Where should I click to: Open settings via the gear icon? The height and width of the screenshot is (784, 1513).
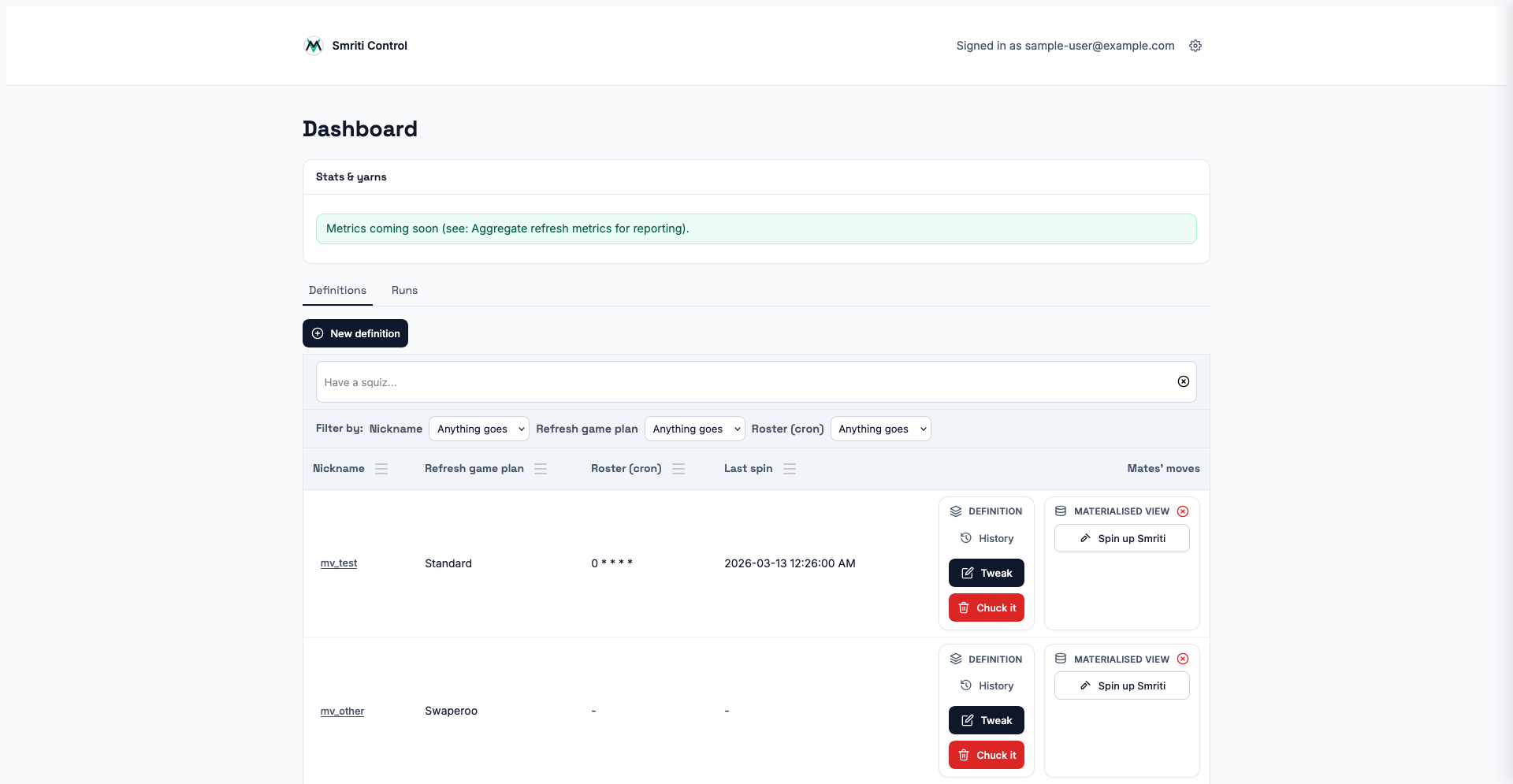tap(1195, 46)
